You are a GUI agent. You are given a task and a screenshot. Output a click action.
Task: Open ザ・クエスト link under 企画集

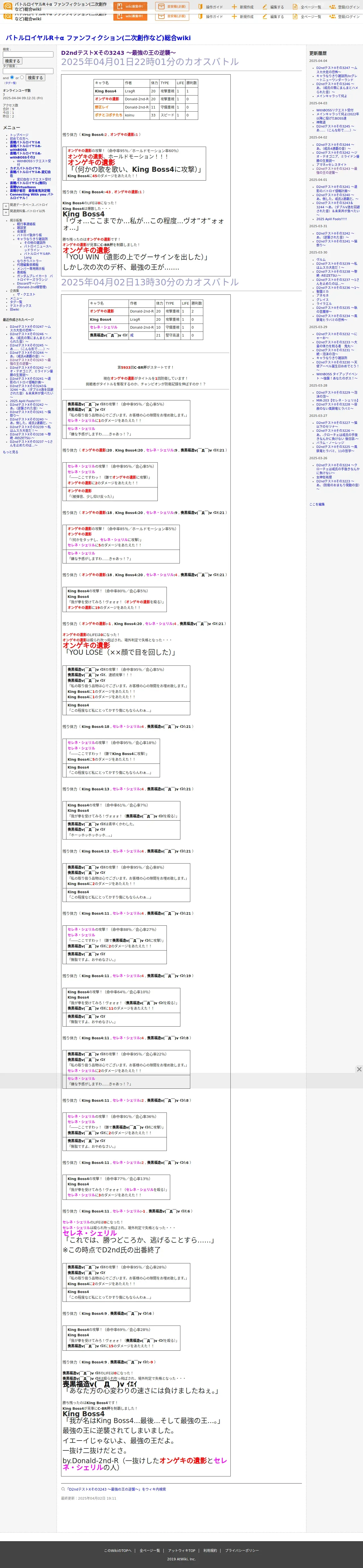pyautogui.click(x=26, y=295)
